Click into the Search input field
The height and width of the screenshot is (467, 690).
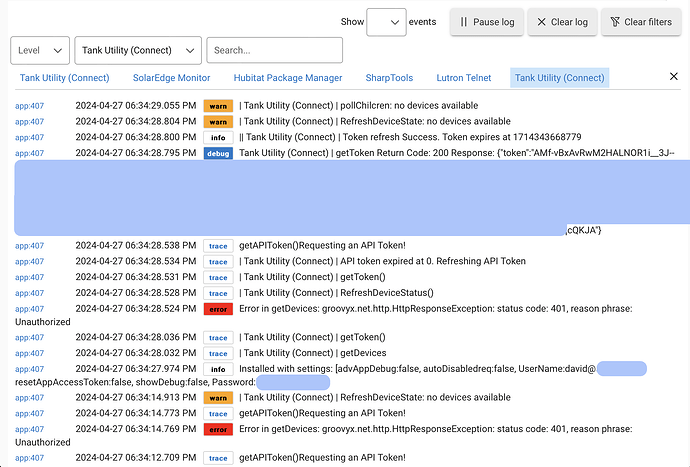pos(275,50)
